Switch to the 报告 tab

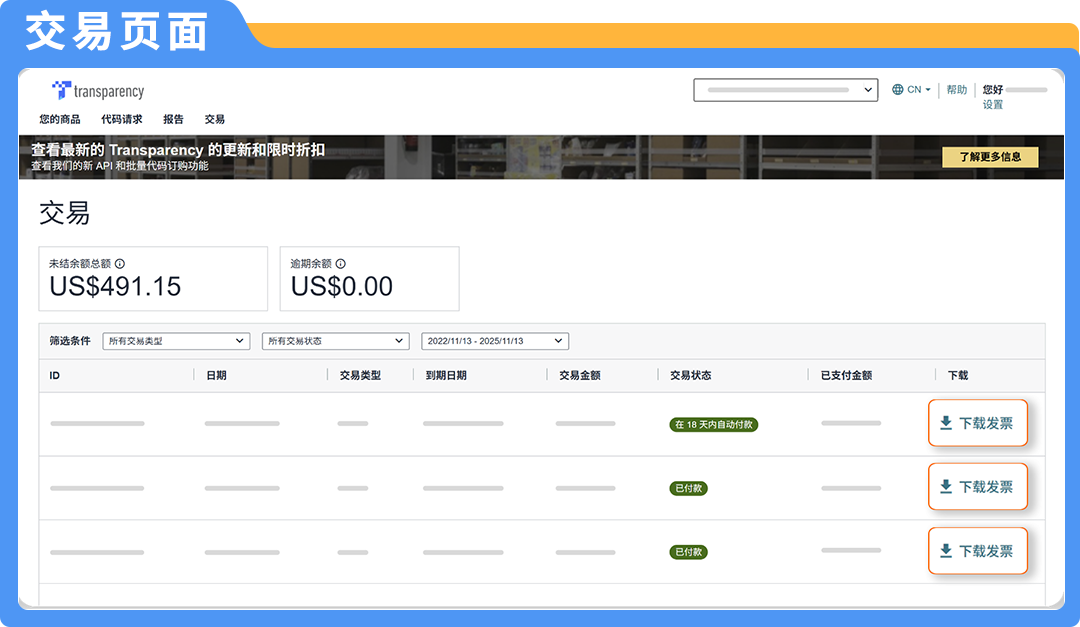point(172,118)
